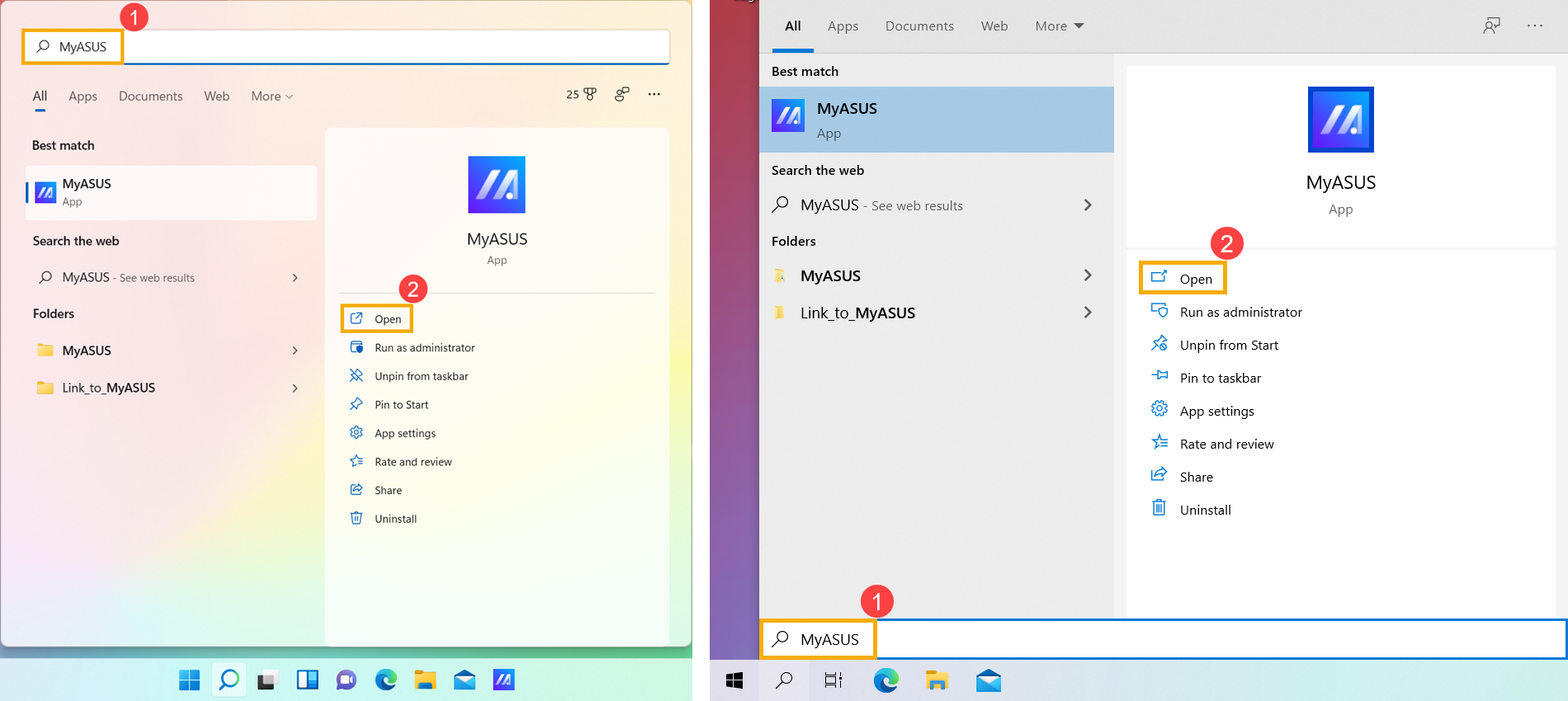
Task: Click Open in Windows 11 MyASUS panel
Action: click(376, 319)
